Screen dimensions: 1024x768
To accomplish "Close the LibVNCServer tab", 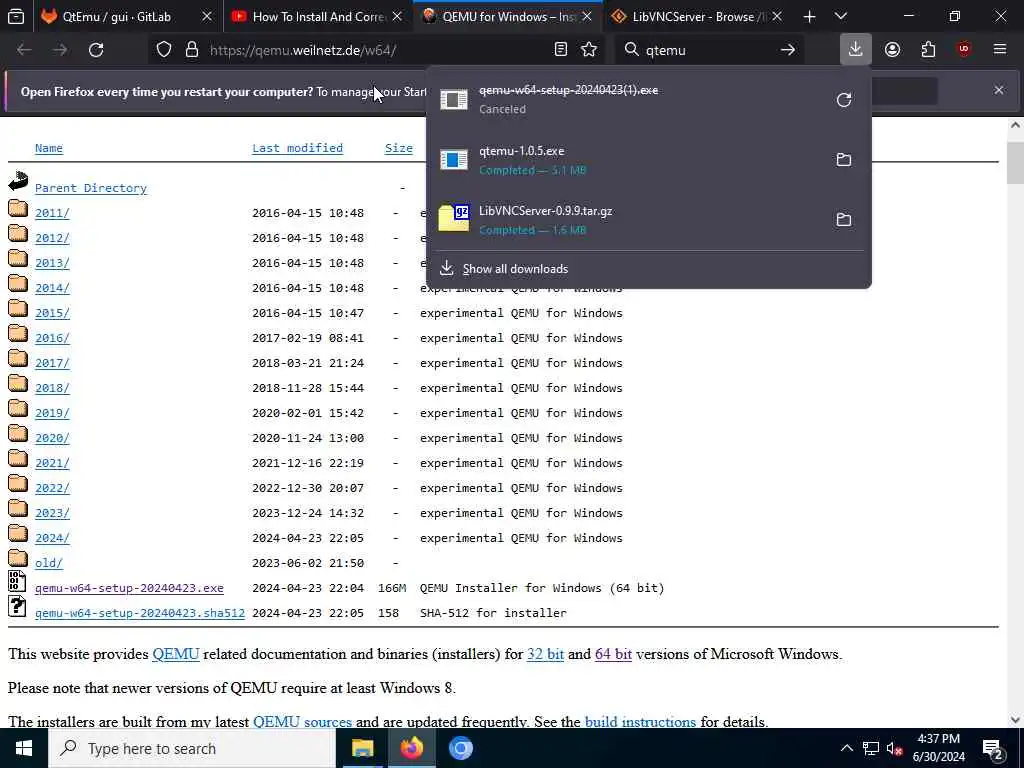I will tap(777, 17).
